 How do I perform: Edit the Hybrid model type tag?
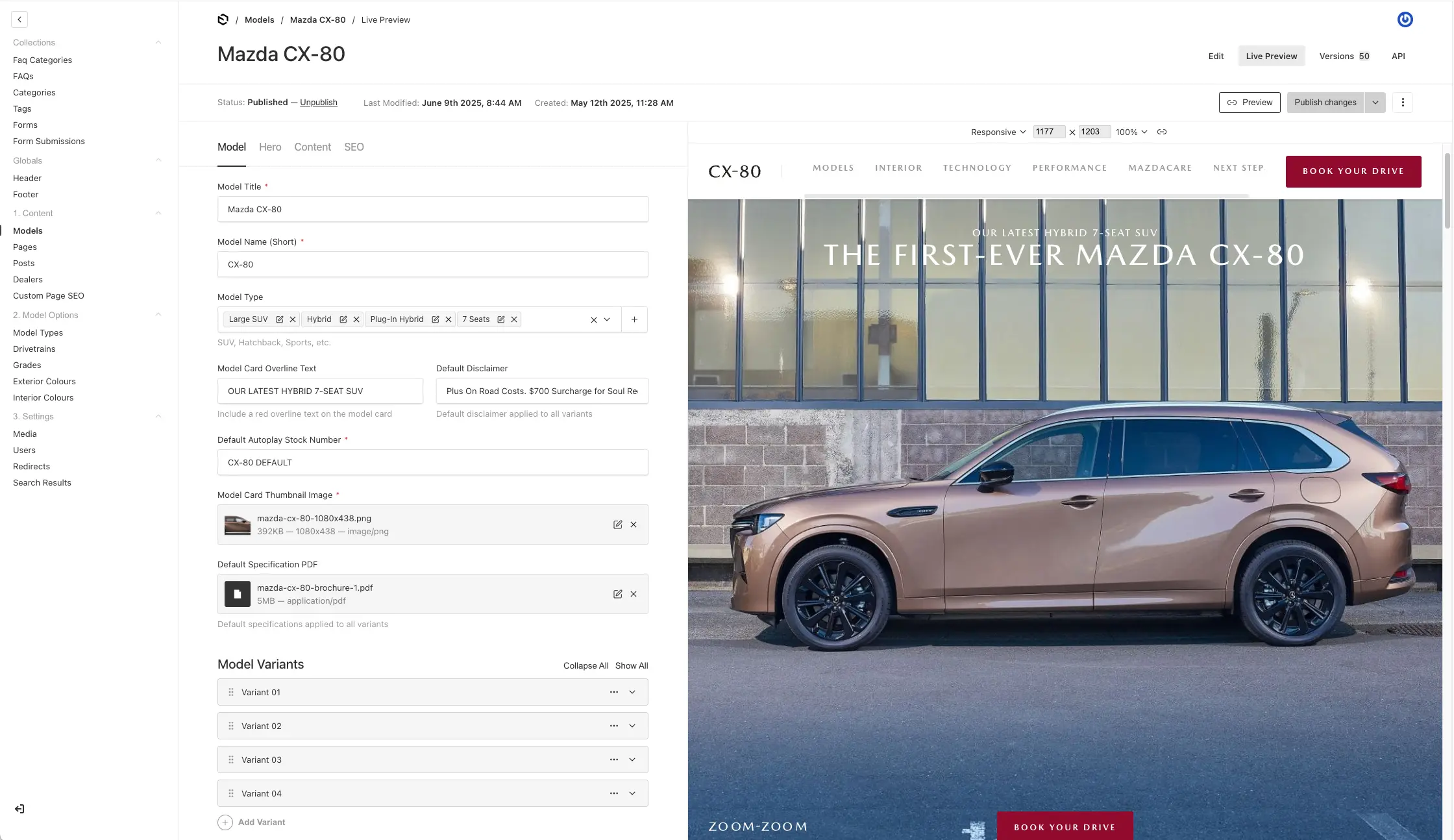[343, 319]
